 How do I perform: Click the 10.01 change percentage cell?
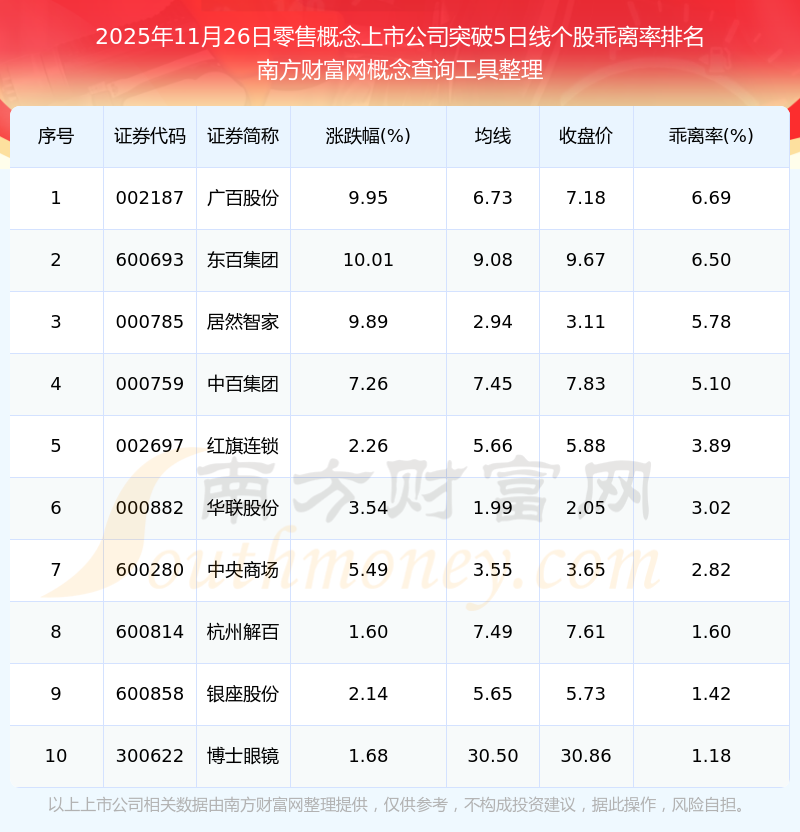(x=368, y=260)
